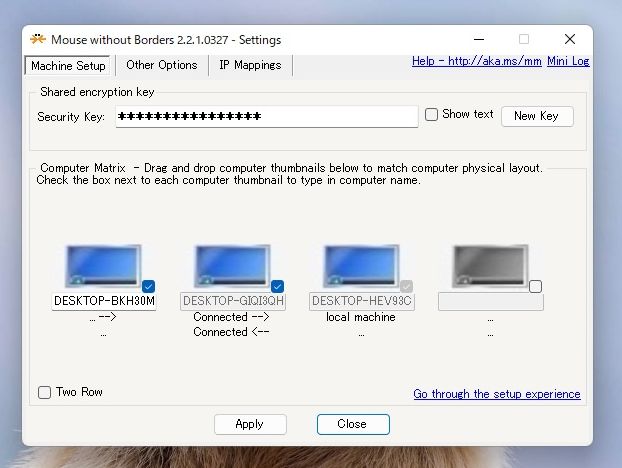Open the IP Mappings tab

[x=250, y=65]
